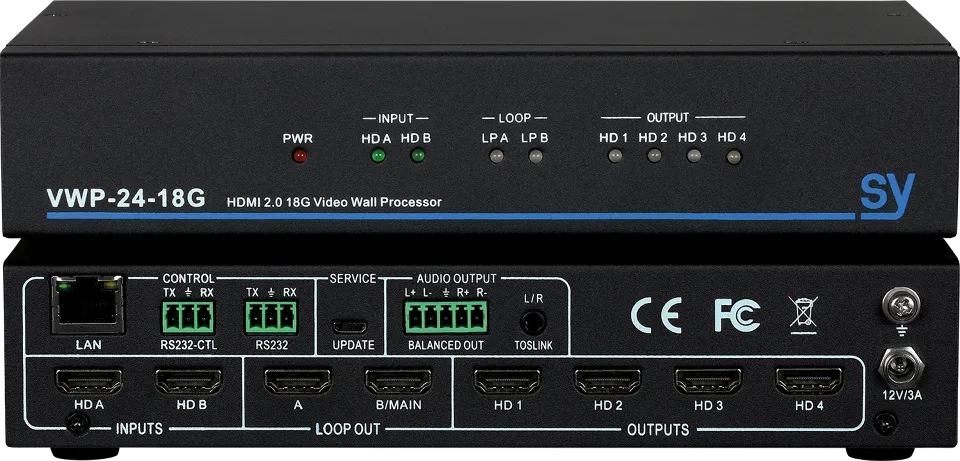960x461 pixels.
Task: Click the grounding screw terminal
Action: tap(903, 304)
